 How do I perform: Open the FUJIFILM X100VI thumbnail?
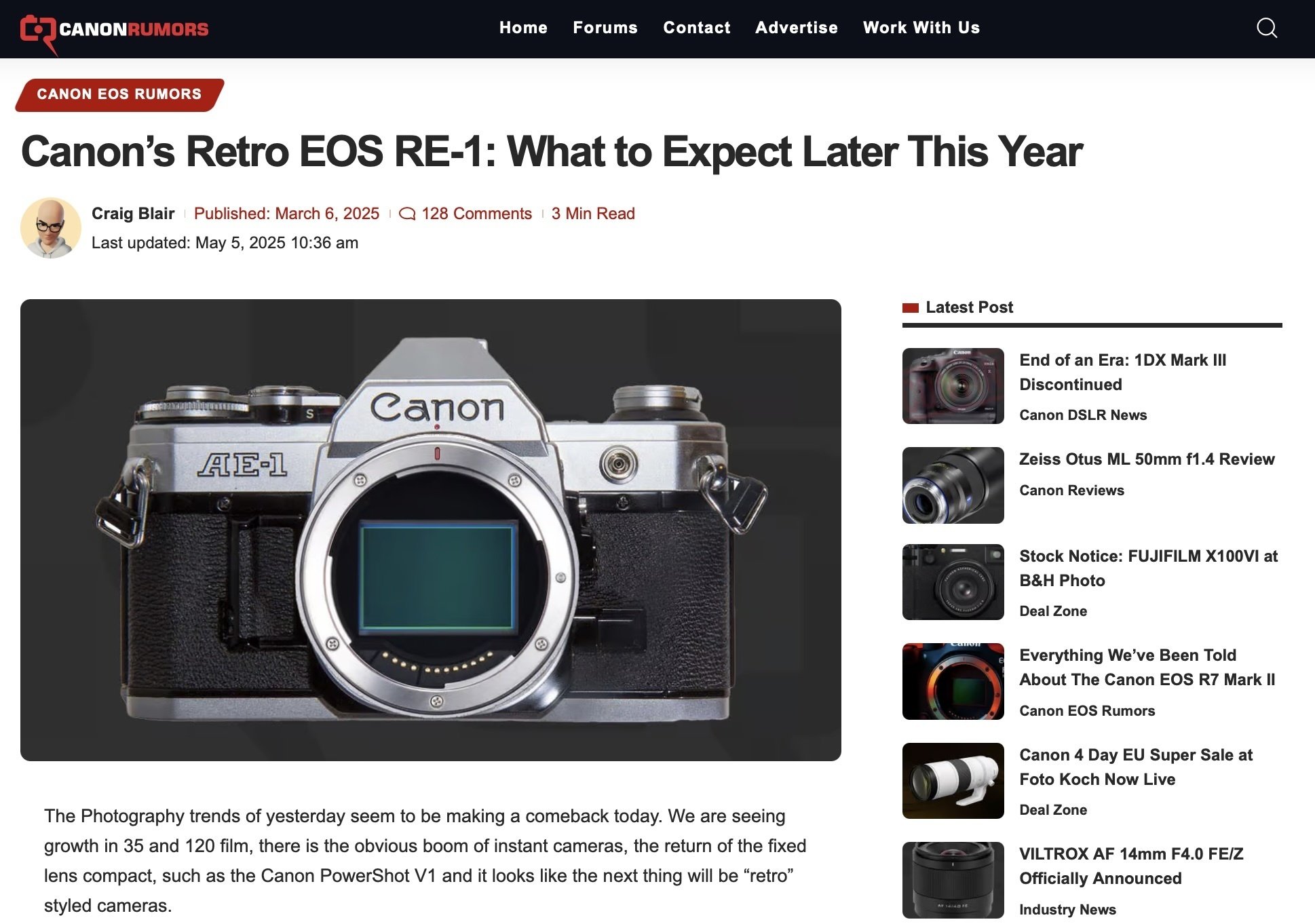point(953,582)
